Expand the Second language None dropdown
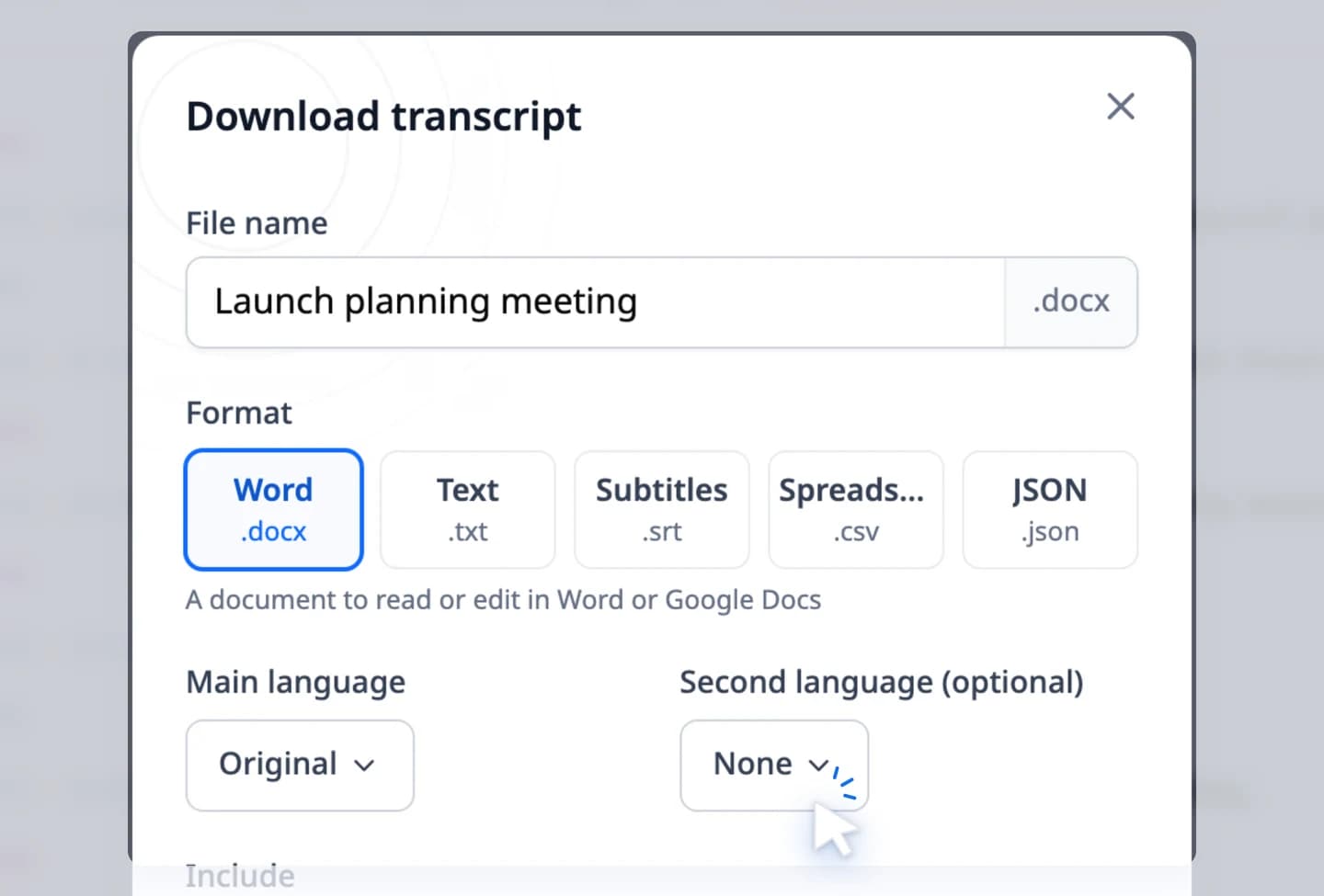 click(x=774, y=766)
